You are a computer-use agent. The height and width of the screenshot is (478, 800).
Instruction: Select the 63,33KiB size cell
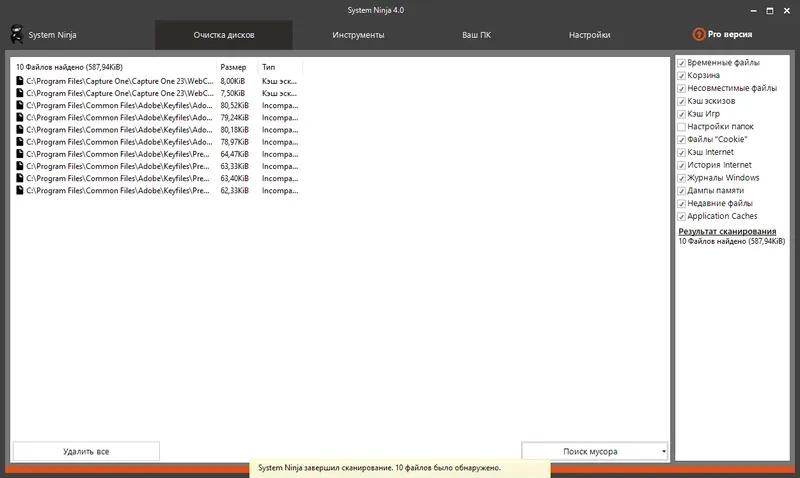click(x=235, y=166)
